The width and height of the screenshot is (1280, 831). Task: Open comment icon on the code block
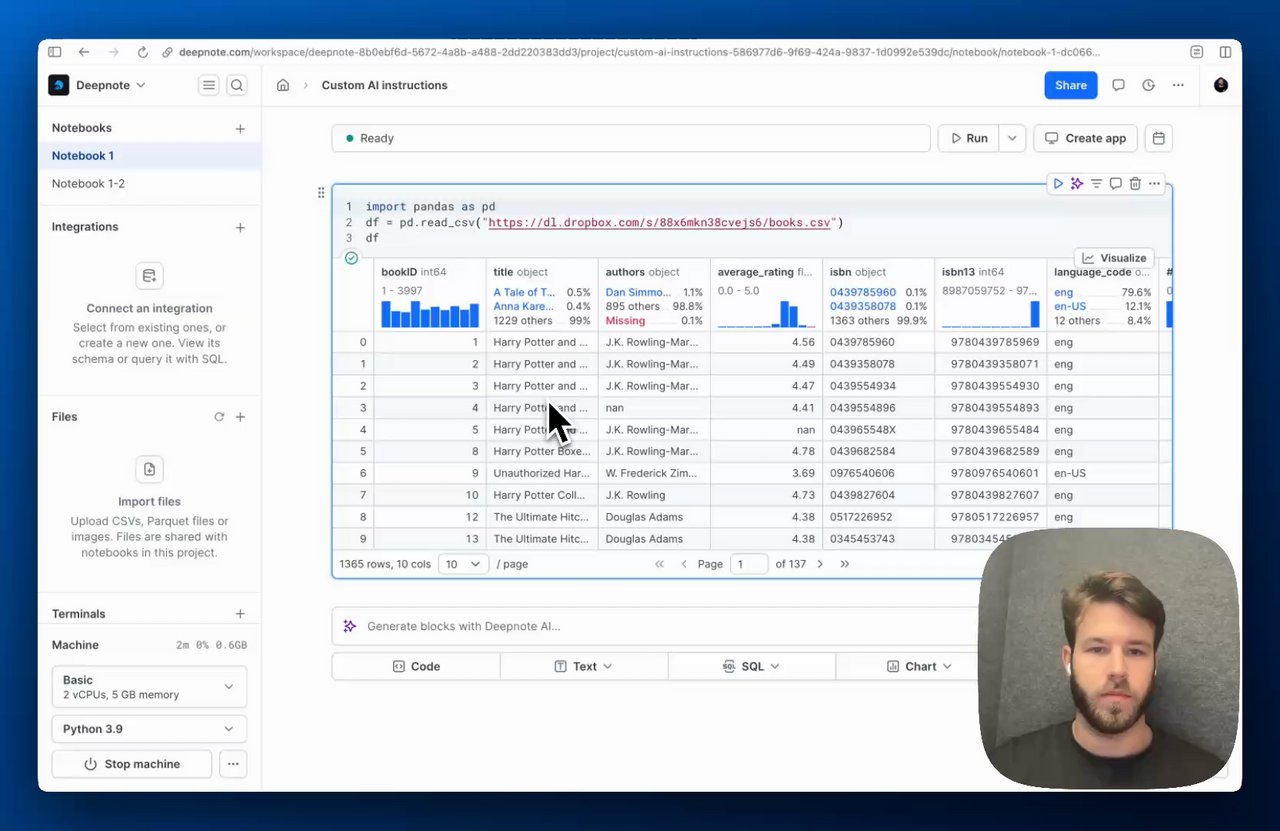point(1116,184)
